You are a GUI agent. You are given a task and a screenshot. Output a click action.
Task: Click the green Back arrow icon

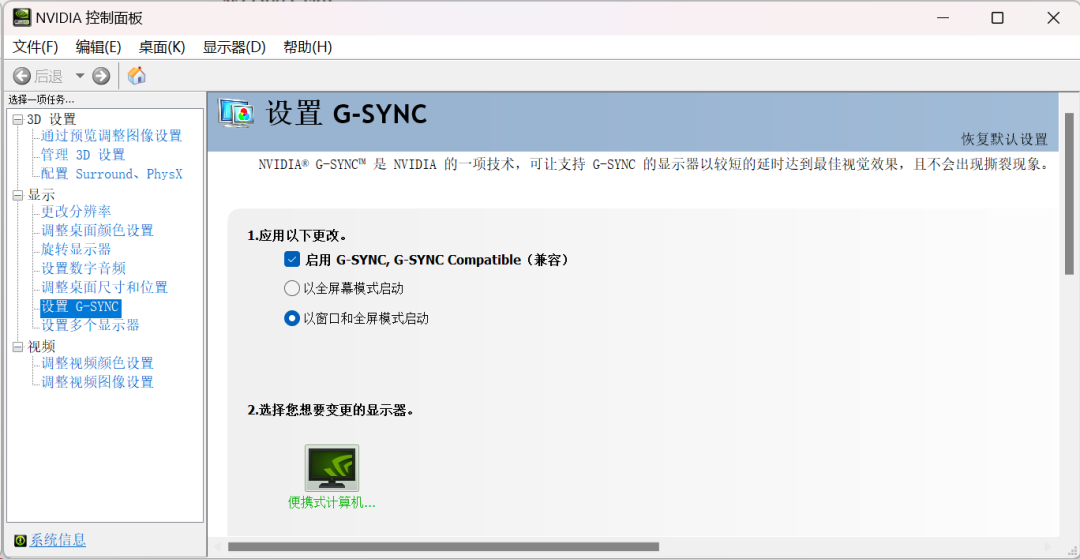(21, 76)
